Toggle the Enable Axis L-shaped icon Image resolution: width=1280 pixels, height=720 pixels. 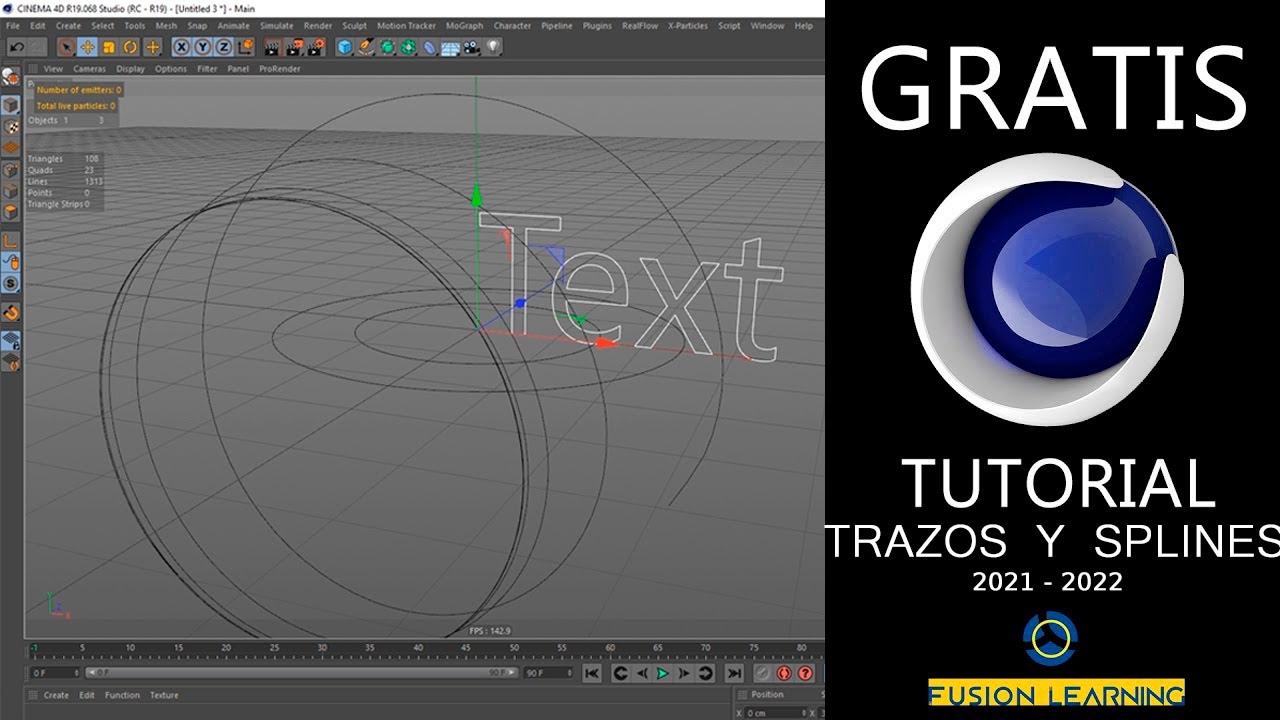coord(11,240)
